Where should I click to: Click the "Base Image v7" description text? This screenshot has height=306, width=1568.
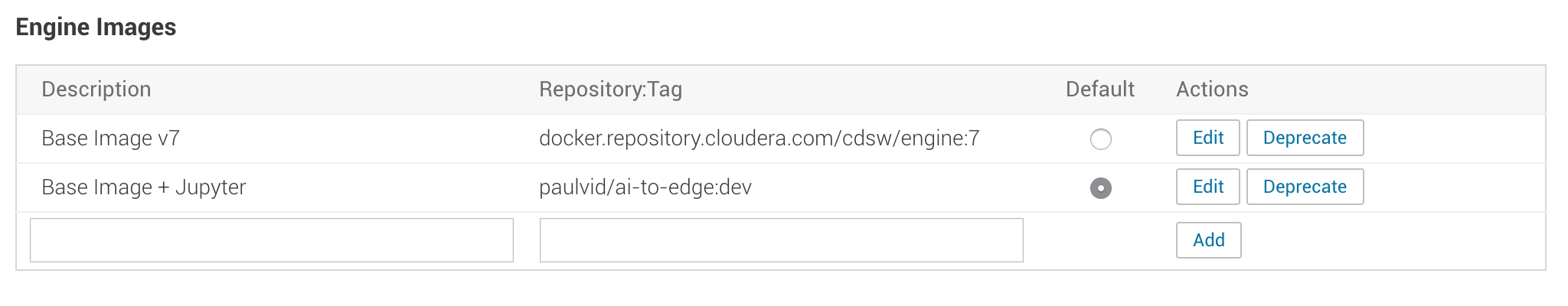tap(110, 138)
